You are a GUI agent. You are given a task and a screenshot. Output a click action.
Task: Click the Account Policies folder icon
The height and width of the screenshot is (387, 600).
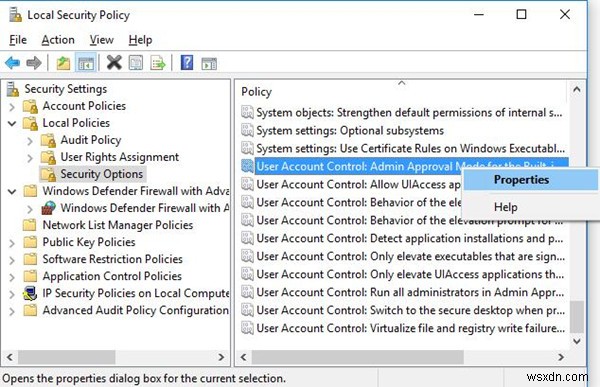pos(31,106)
